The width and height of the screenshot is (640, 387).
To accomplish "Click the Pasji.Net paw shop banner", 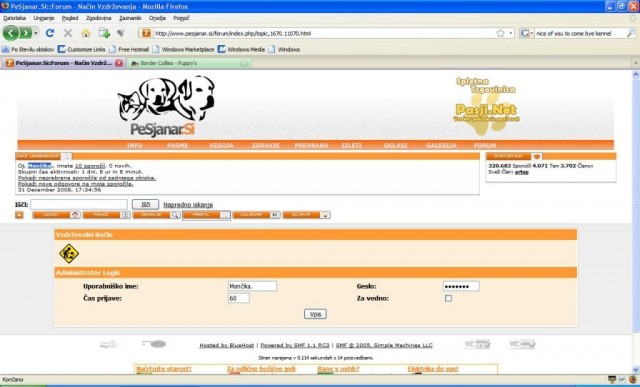I will pyautogui.click(x=486, y=106).
